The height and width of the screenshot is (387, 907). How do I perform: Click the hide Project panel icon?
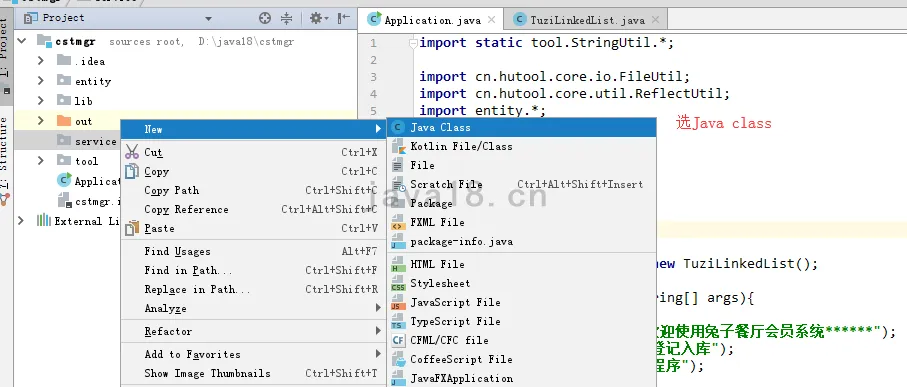pos(344,19)
